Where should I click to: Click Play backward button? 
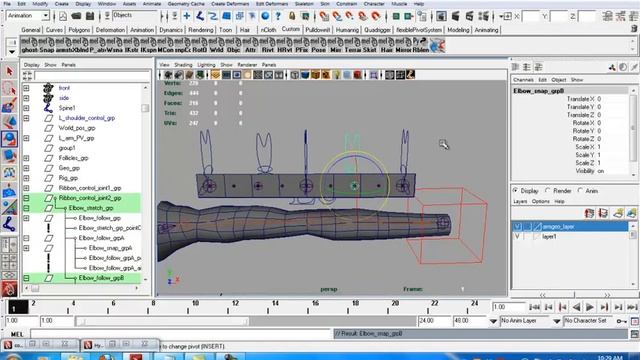coord(576,307)
